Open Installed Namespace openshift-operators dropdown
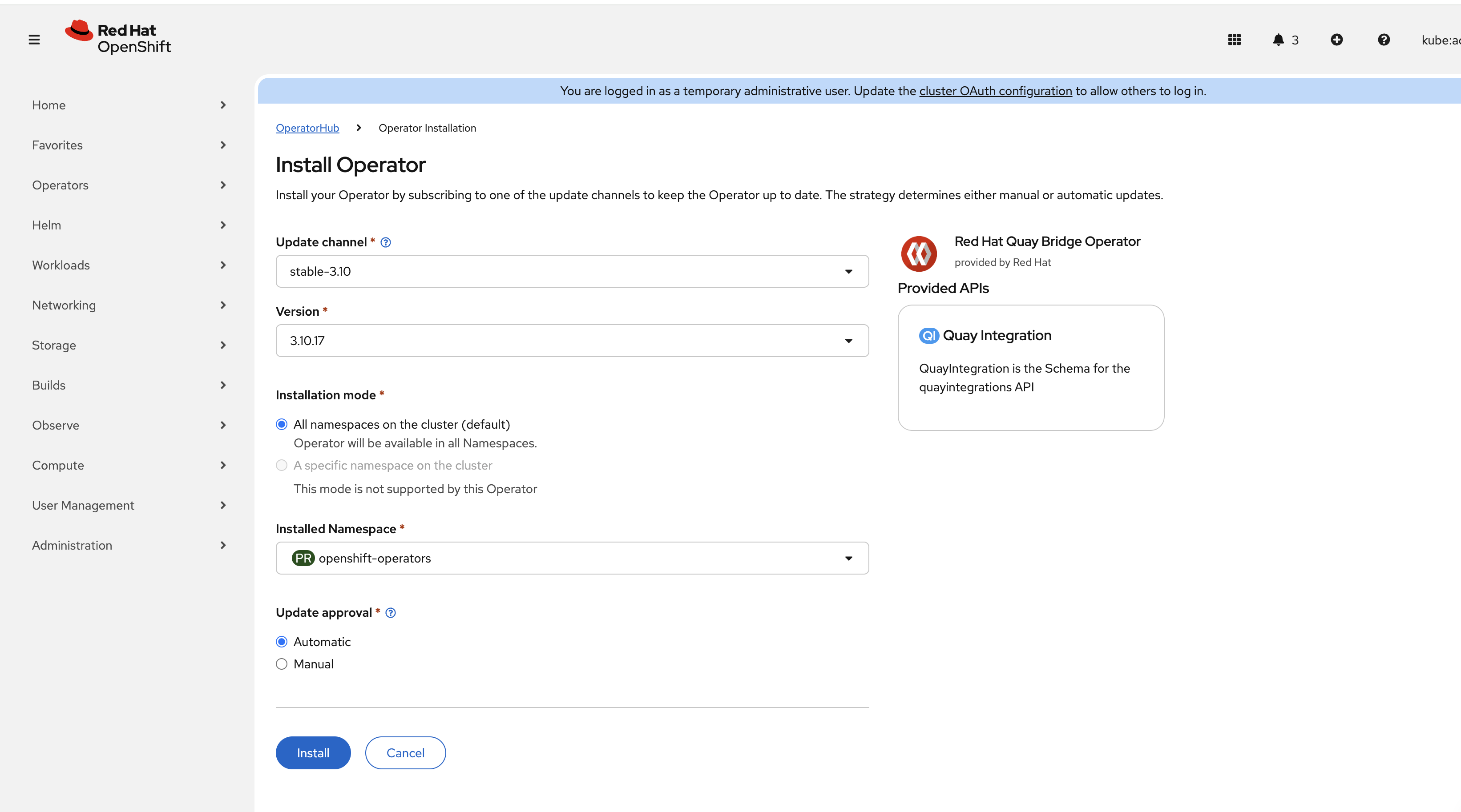Viewport: 1461px width, 812px height. pyautogui.click(x=572, y=559)
